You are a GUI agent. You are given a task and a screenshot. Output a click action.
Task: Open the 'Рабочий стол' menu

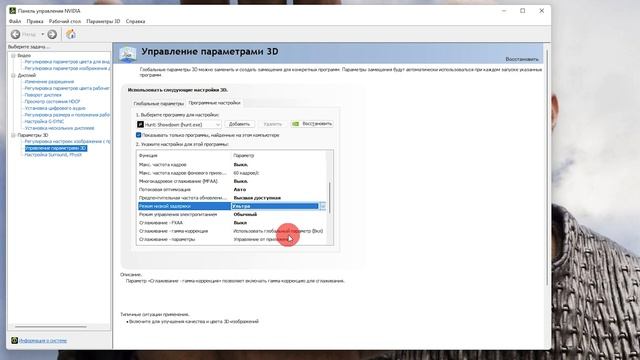pyautogui.click(x=65, y=21)
